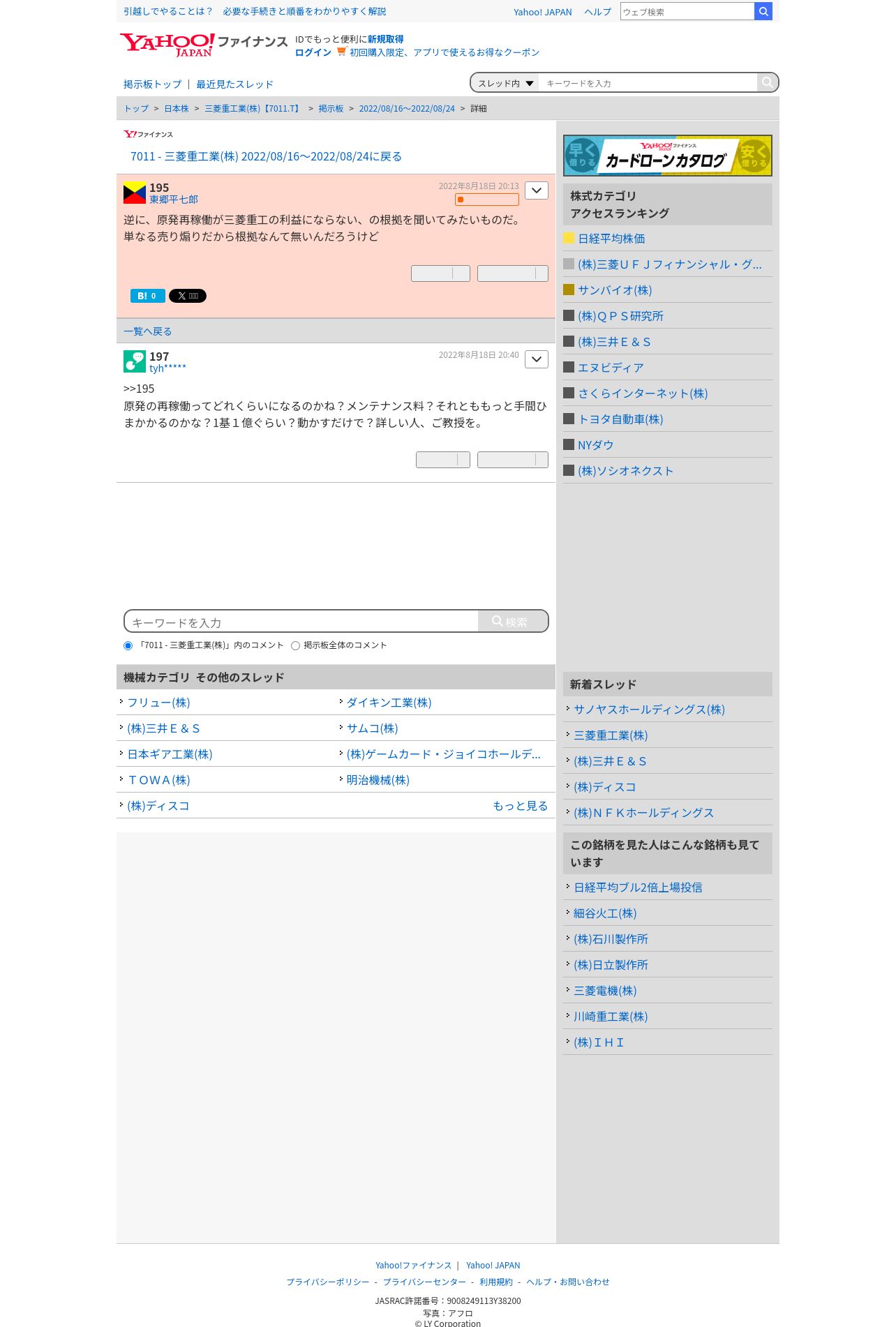Click the 新規取得 link
The image size is (896, 1327).
point(386,39)
